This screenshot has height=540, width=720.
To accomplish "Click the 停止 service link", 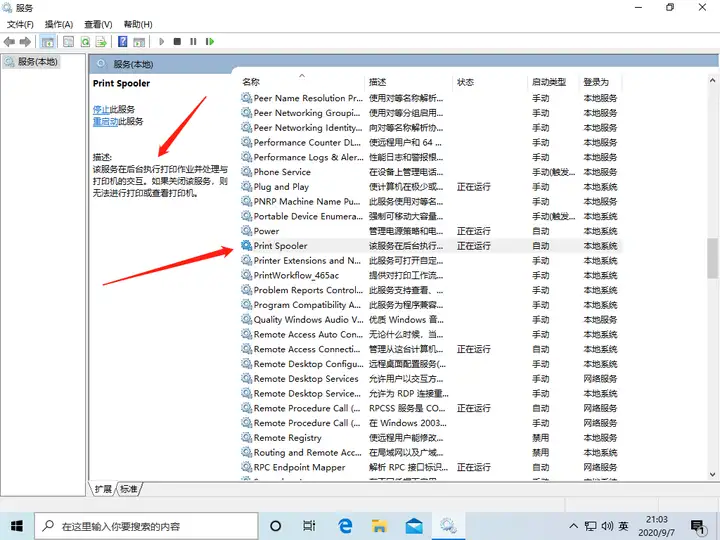I will pos(101,109).
